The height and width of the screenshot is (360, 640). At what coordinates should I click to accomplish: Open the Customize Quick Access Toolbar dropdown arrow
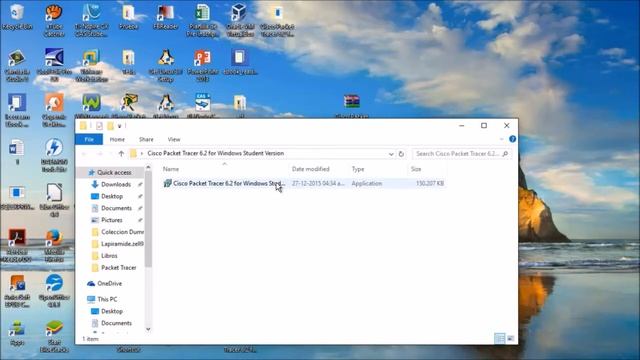point(120,126)
